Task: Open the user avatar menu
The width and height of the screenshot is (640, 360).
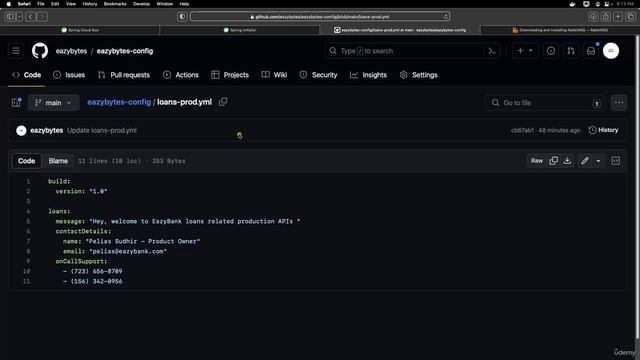Action: [611, 51]
